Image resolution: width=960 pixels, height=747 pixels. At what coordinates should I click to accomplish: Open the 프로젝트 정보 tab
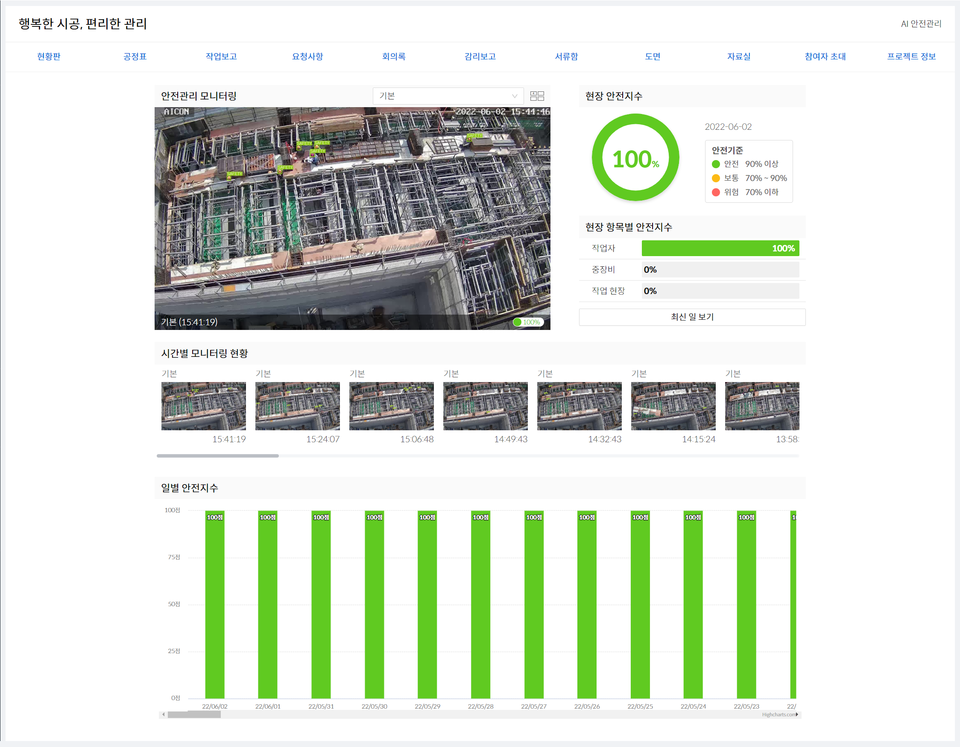[x=912, y=56]
